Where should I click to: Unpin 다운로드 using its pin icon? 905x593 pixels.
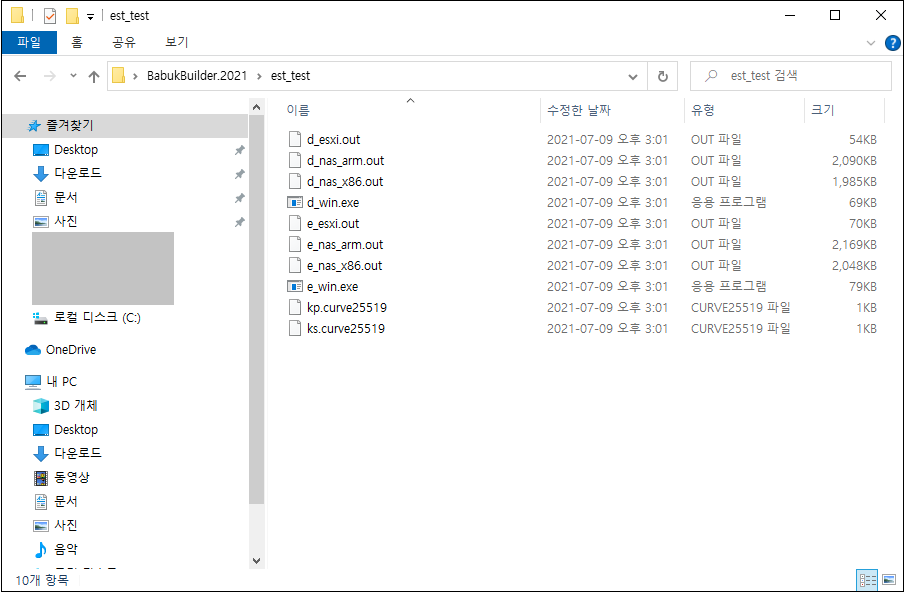point(239,174)
